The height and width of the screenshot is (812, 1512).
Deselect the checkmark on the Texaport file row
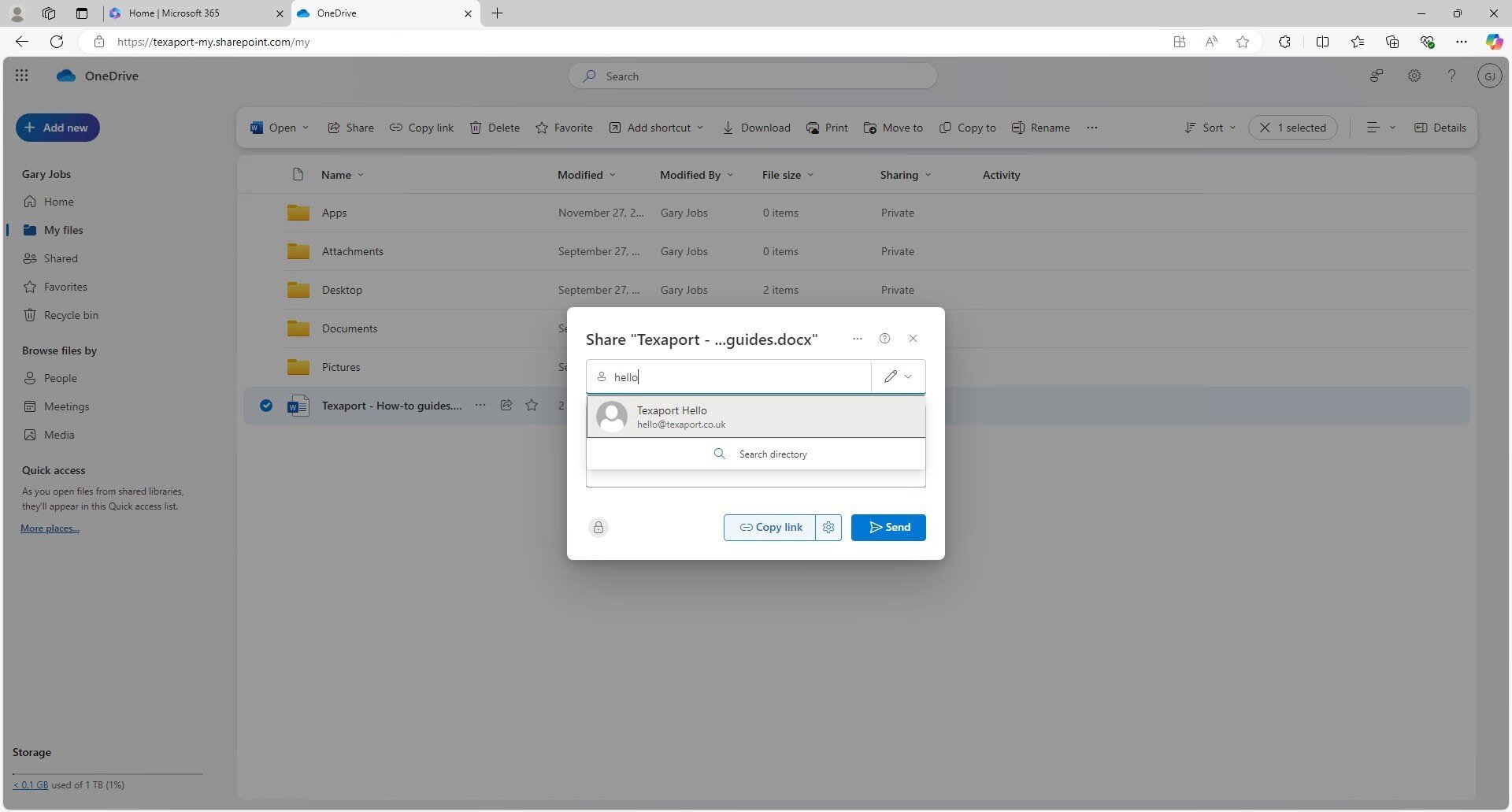(x=265, y=405)
